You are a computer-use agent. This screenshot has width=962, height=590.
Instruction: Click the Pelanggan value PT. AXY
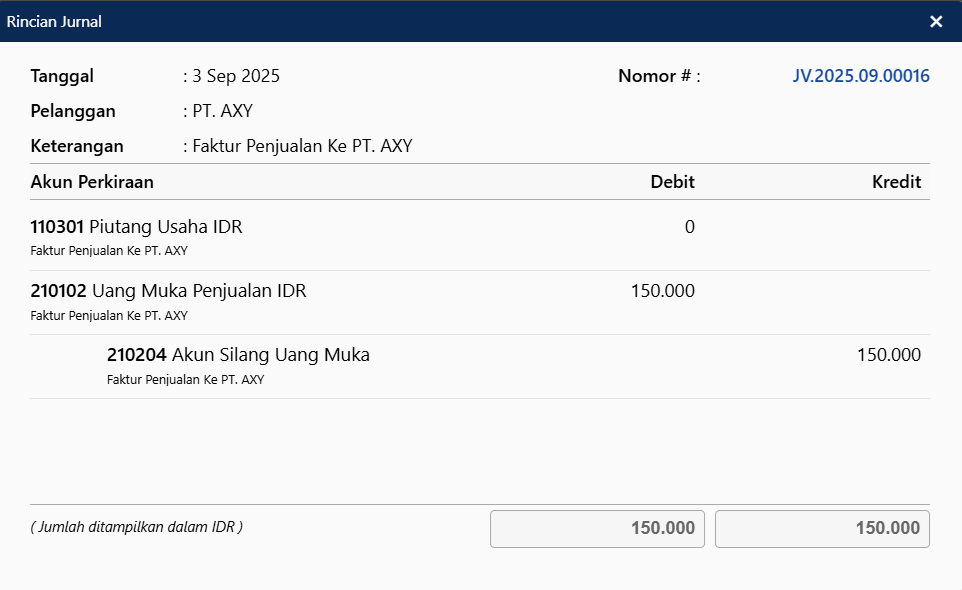coord(223,111)
